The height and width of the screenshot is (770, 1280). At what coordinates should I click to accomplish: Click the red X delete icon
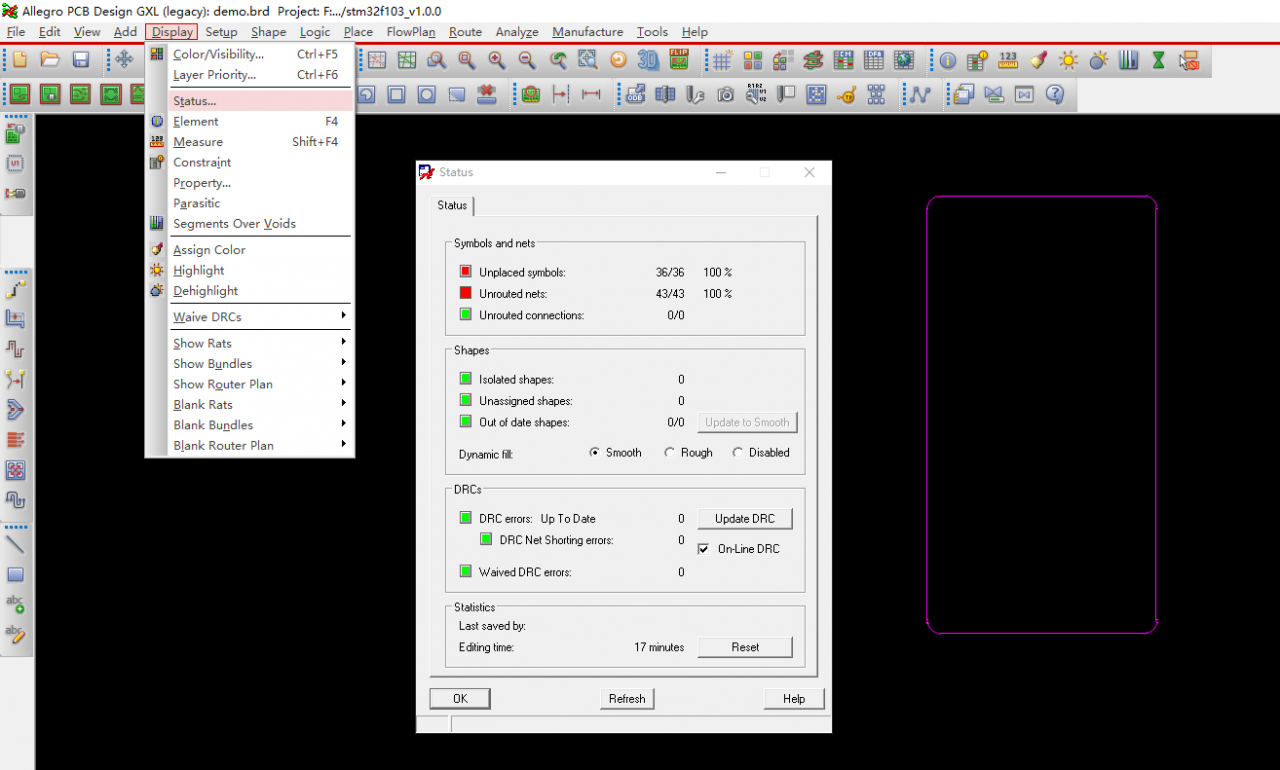(487, 95)
